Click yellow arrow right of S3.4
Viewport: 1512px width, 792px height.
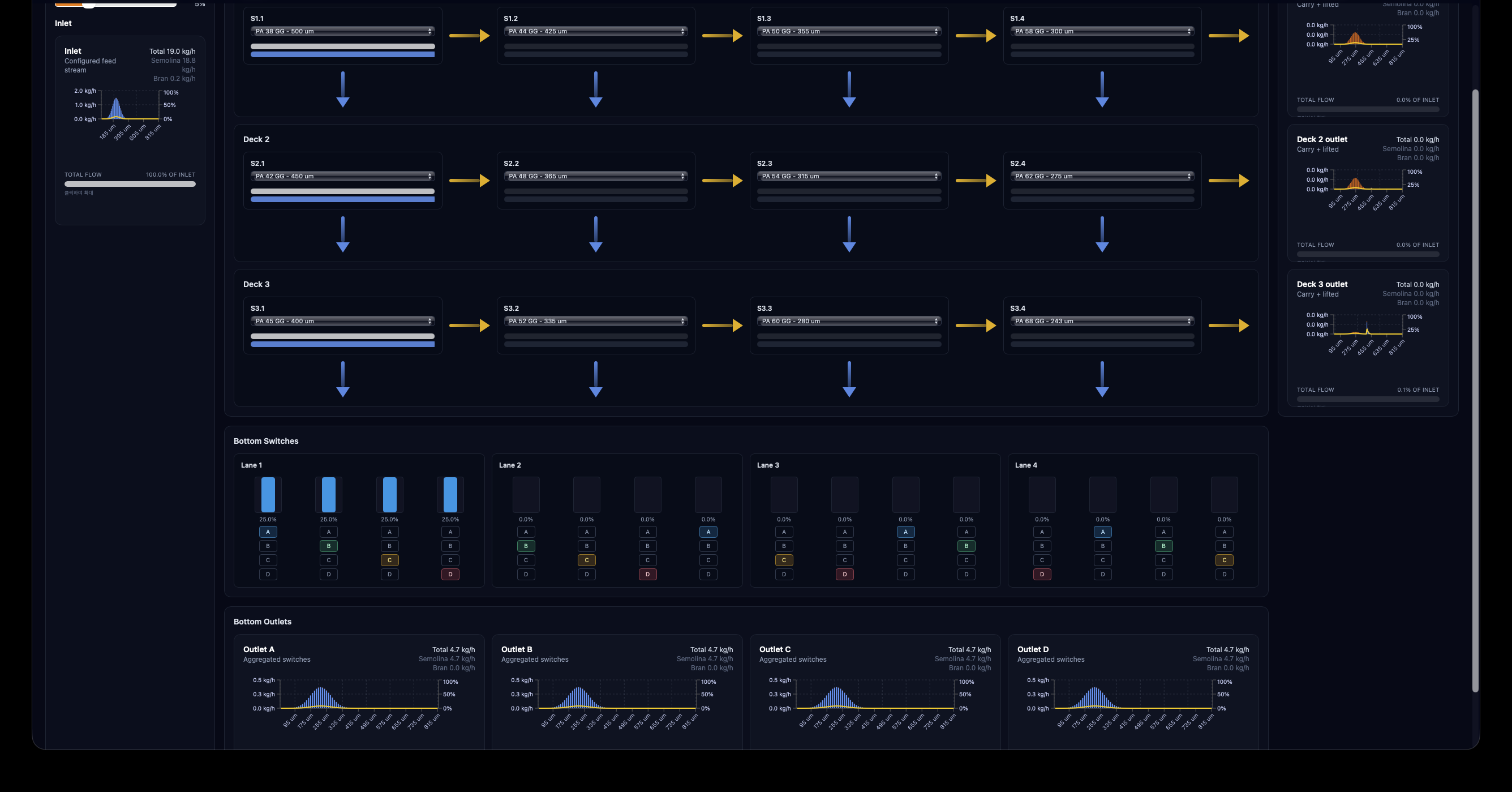(x=1228, y=326)
